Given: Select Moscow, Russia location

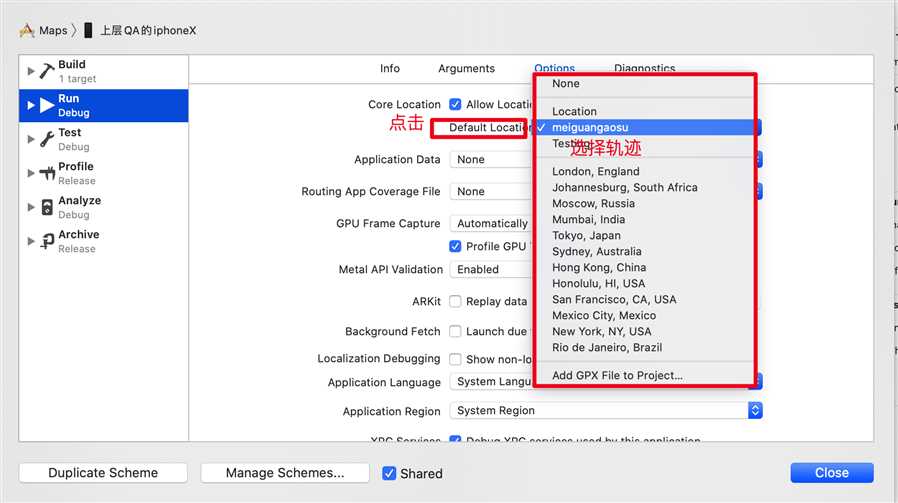Looking at the screenshot, I should 645,203.
